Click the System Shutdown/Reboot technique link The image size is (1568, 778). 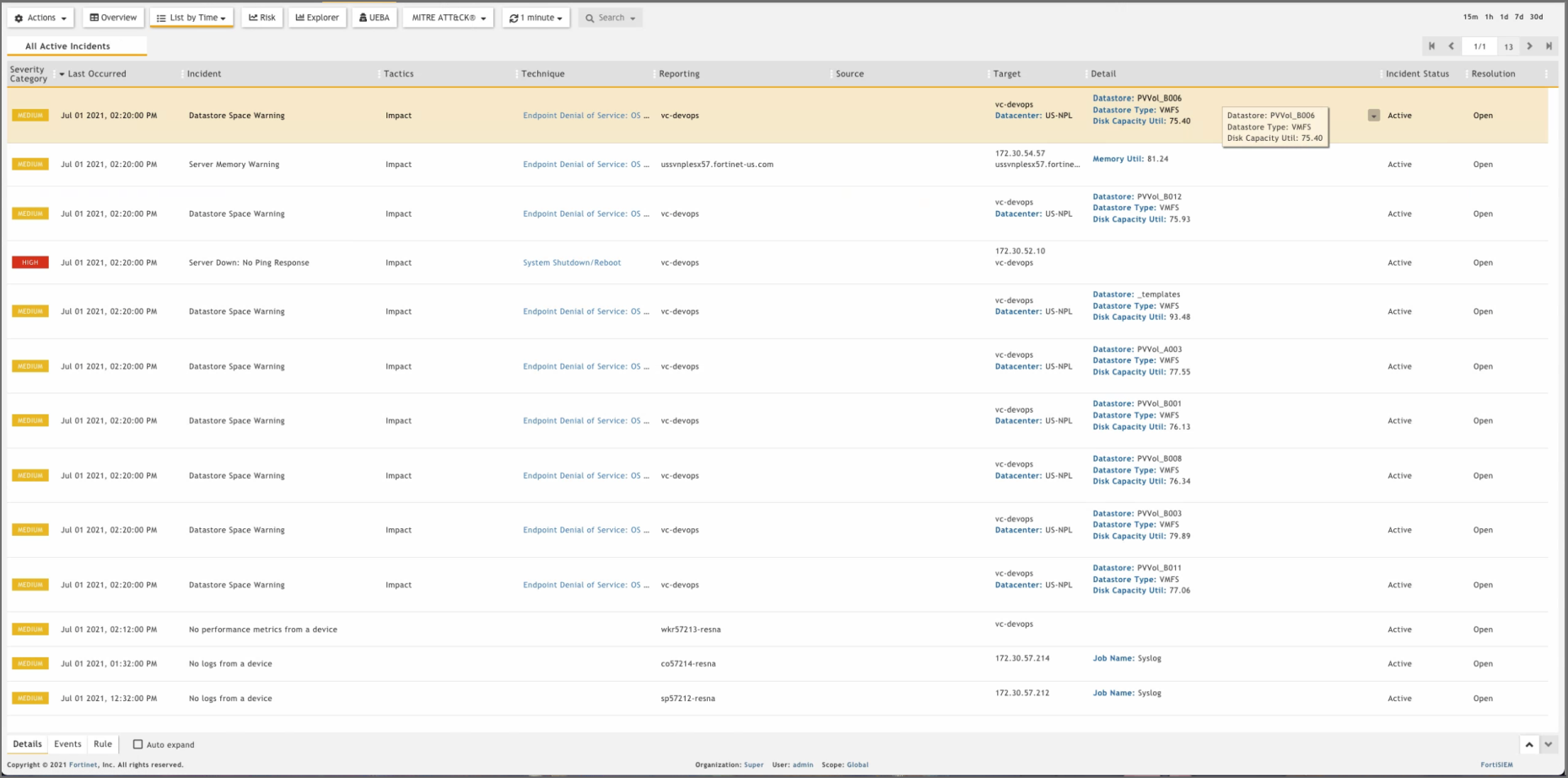pos(571,262)
